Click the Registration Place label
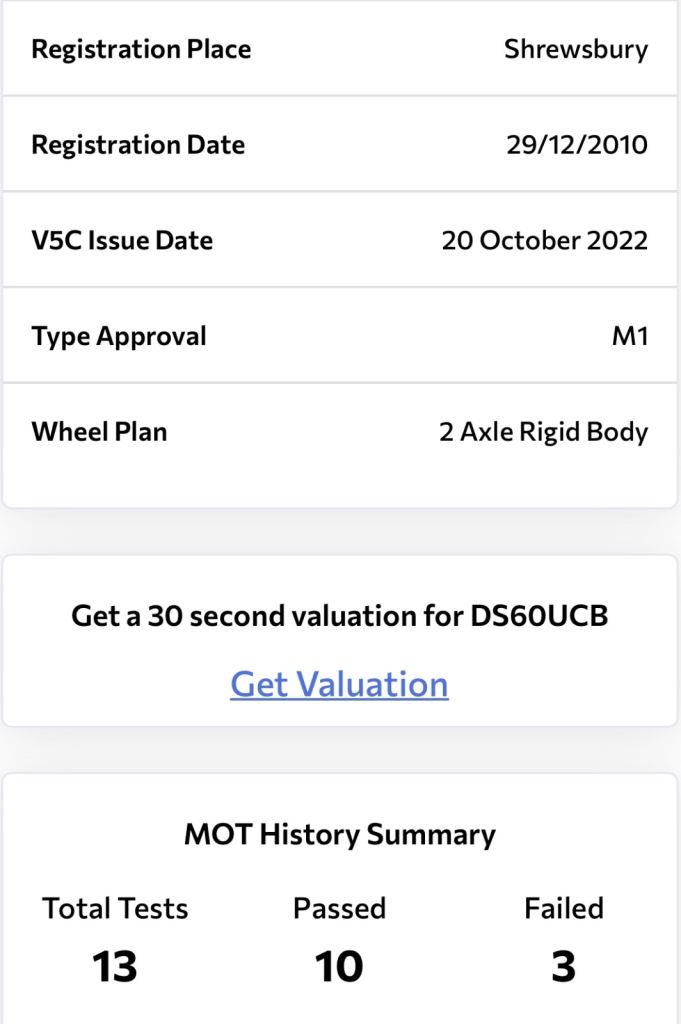Screen dimensions: 681x1024 click(x=141, y=49)
